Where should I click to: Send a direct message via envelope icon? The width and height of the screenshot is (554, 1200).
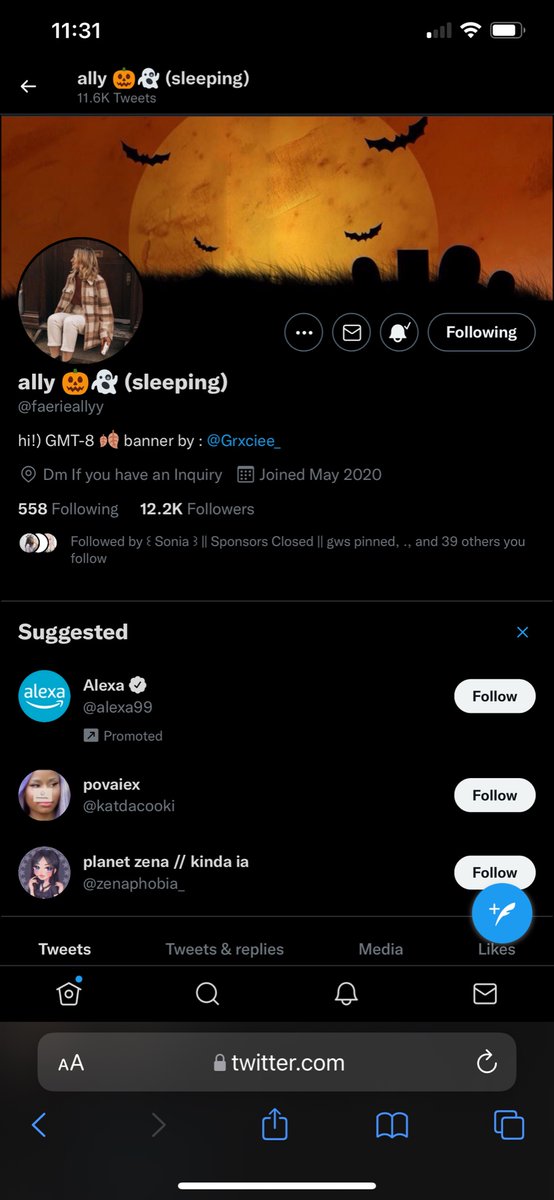click(351, 332)
